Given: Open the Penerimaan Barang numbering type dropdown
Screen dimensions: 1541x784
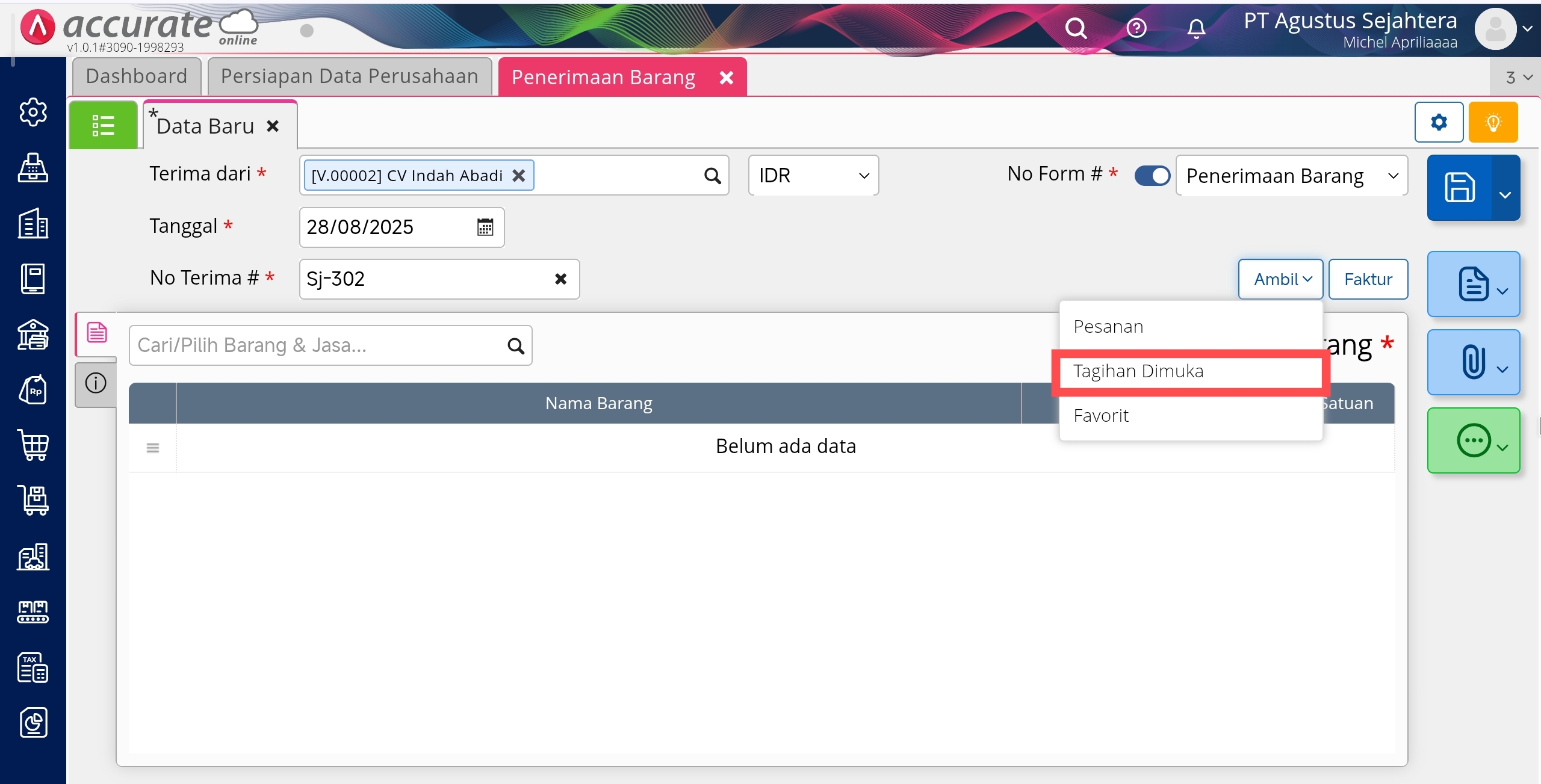Looking at the screenshot, I should (1291, 176).
